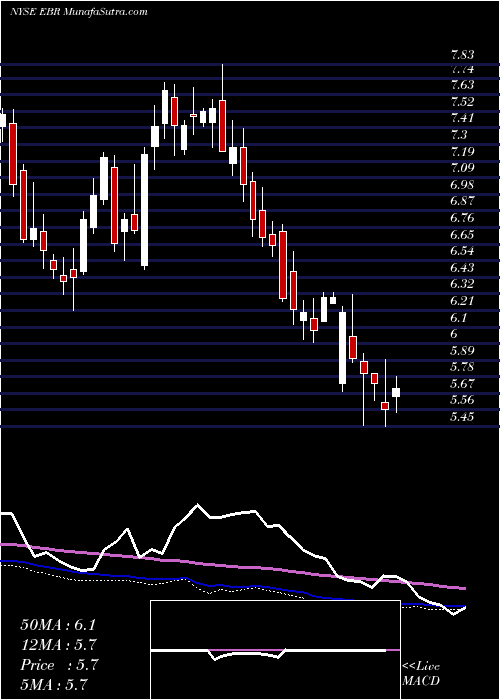Click the 6.32 price axis label
The width and height of the screenshot is (500, 700).
(462, 284)
